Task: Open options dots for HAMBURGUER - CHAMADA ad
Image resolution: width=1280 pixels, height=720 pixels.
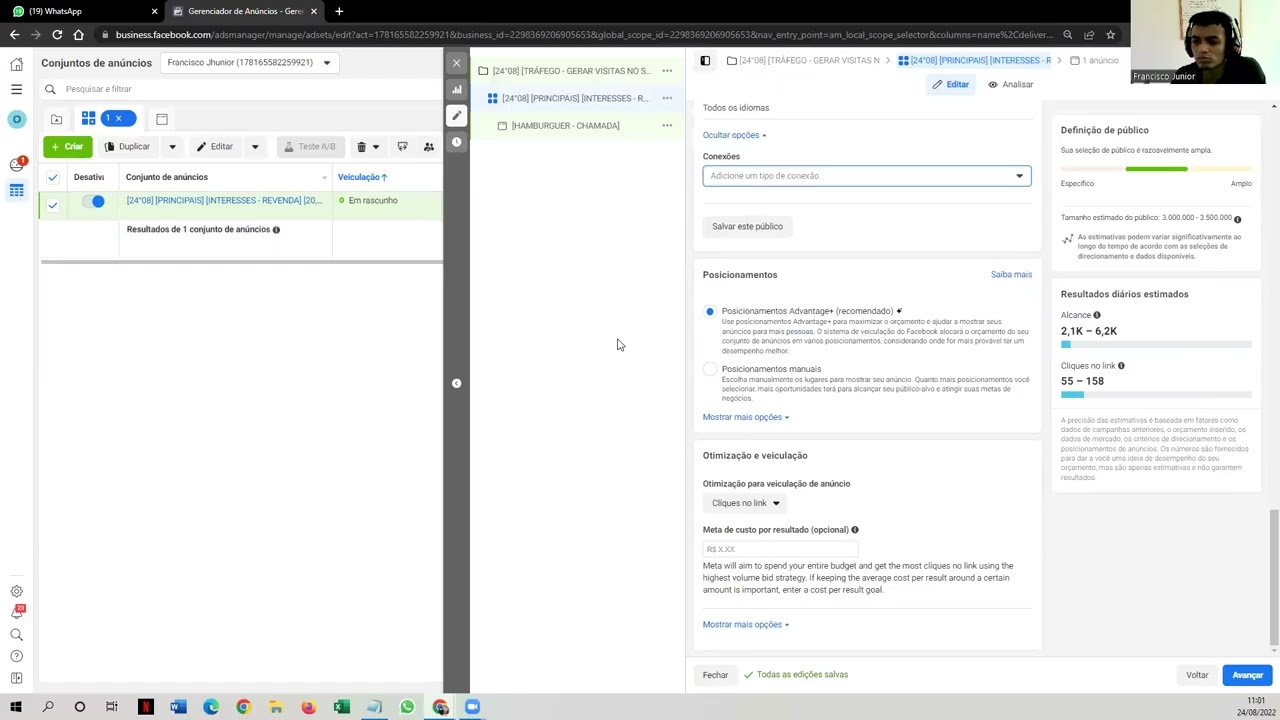Action: 667,125
